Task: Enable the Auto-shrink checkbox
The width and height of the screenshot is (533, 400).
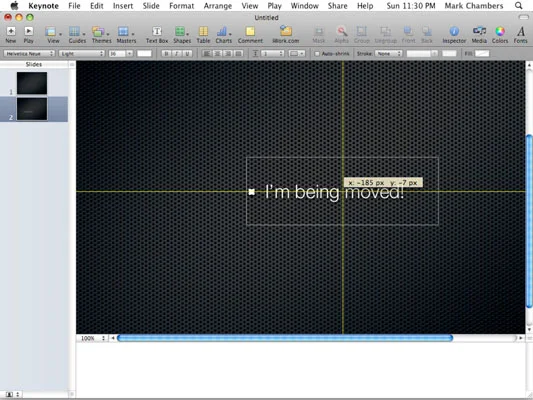Action: (317, 54)
